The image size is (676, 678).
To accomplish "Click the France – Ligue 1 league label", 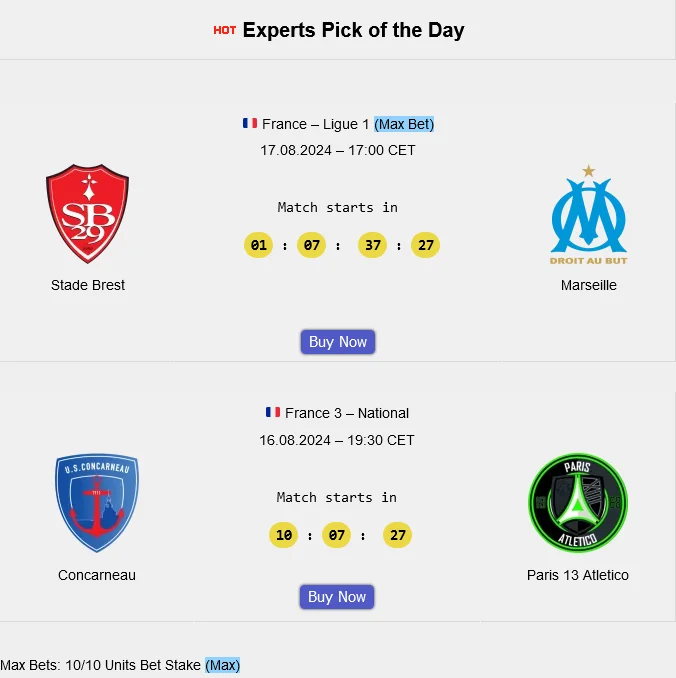I will [315, 124].
